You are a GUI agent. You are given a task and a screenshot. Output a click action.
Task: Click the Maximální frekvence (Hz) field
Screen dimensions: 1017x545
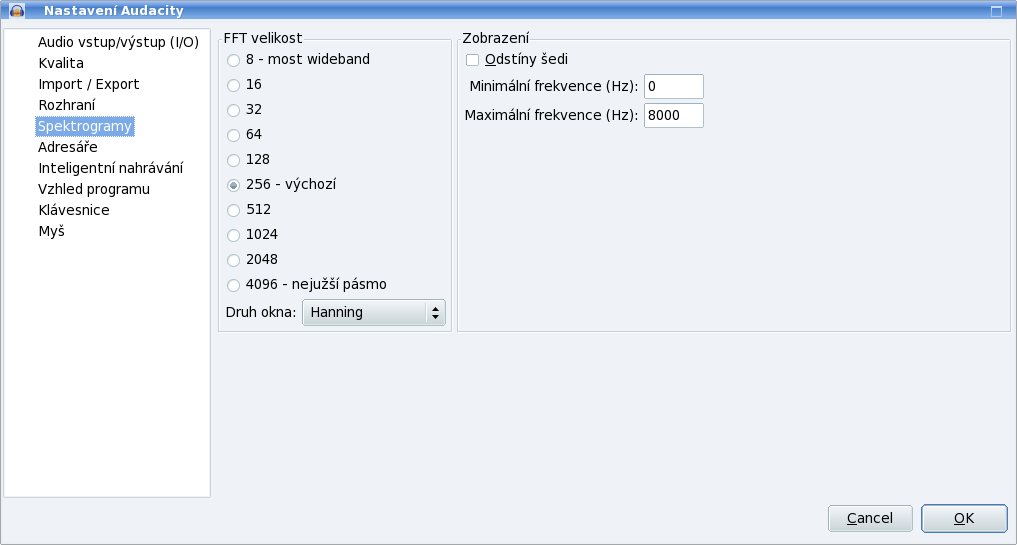coord(674,115)
